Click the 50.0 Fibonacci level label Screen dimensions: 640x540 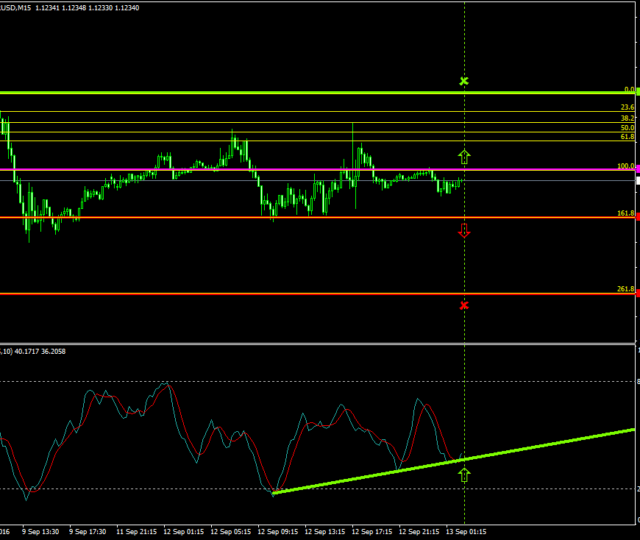coord(627,128)
